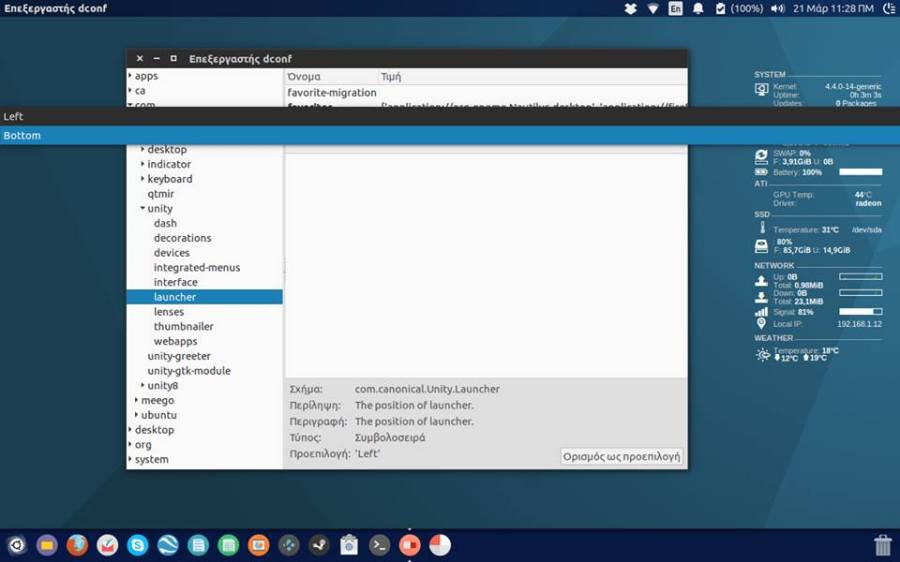Expand the indicator tree node
900x562 pixels.
(142, 164)
